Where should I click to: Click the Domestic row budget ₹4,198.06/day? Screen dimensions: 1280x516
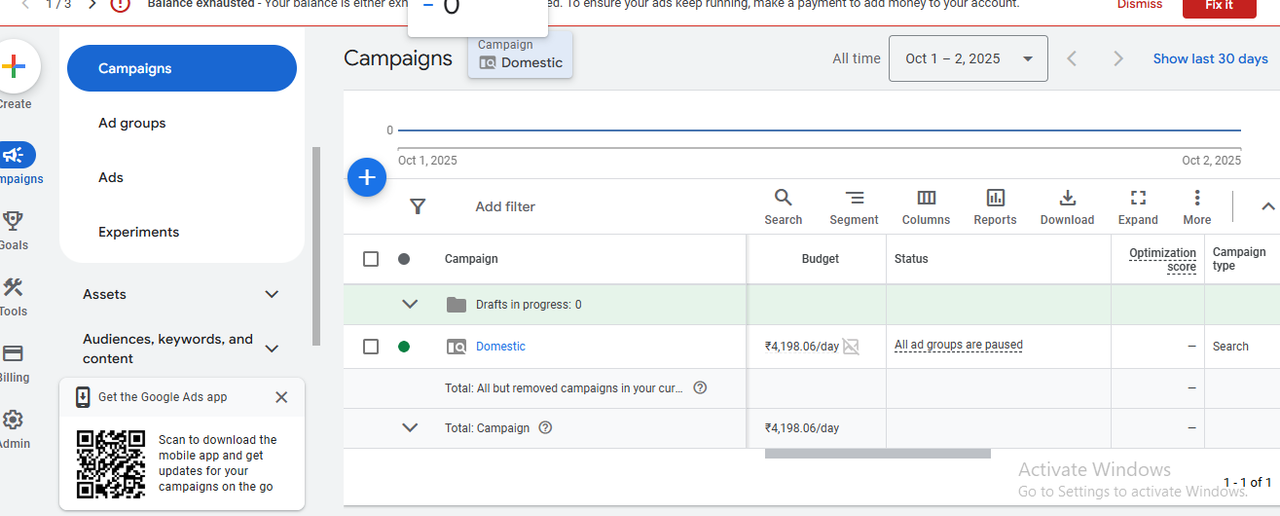tap(802, 347)
